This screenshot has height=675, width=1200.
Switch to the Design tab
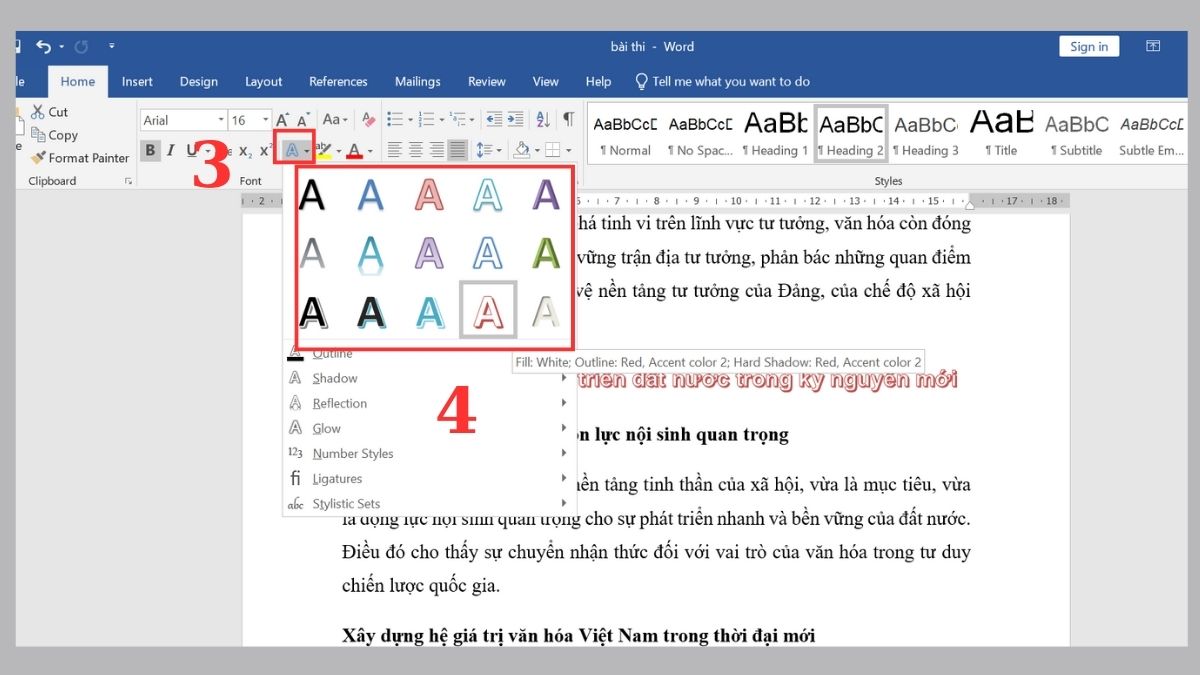point(199,81)
